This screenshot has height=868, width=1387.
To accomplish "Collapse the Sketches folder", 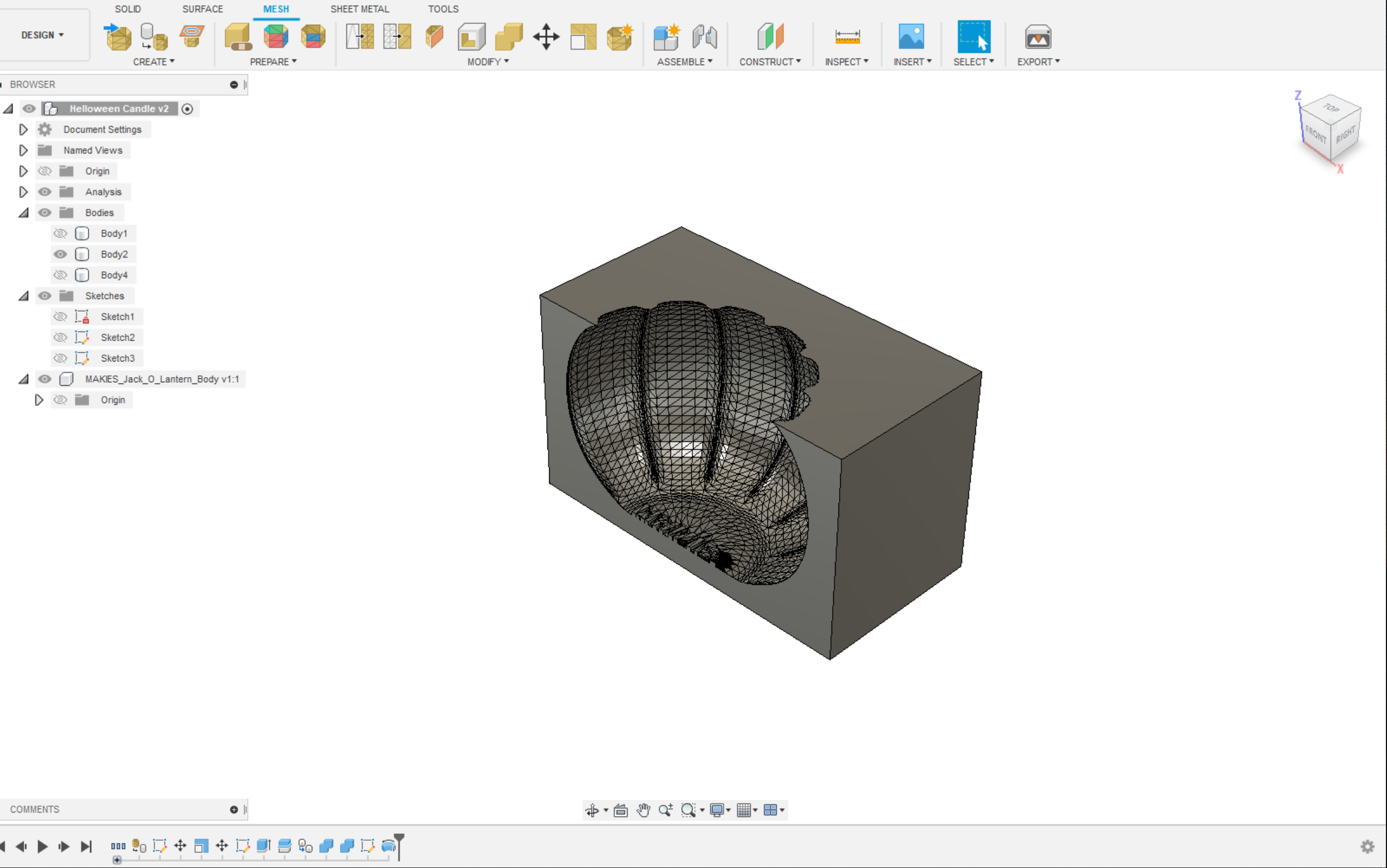I will point(23,296).
